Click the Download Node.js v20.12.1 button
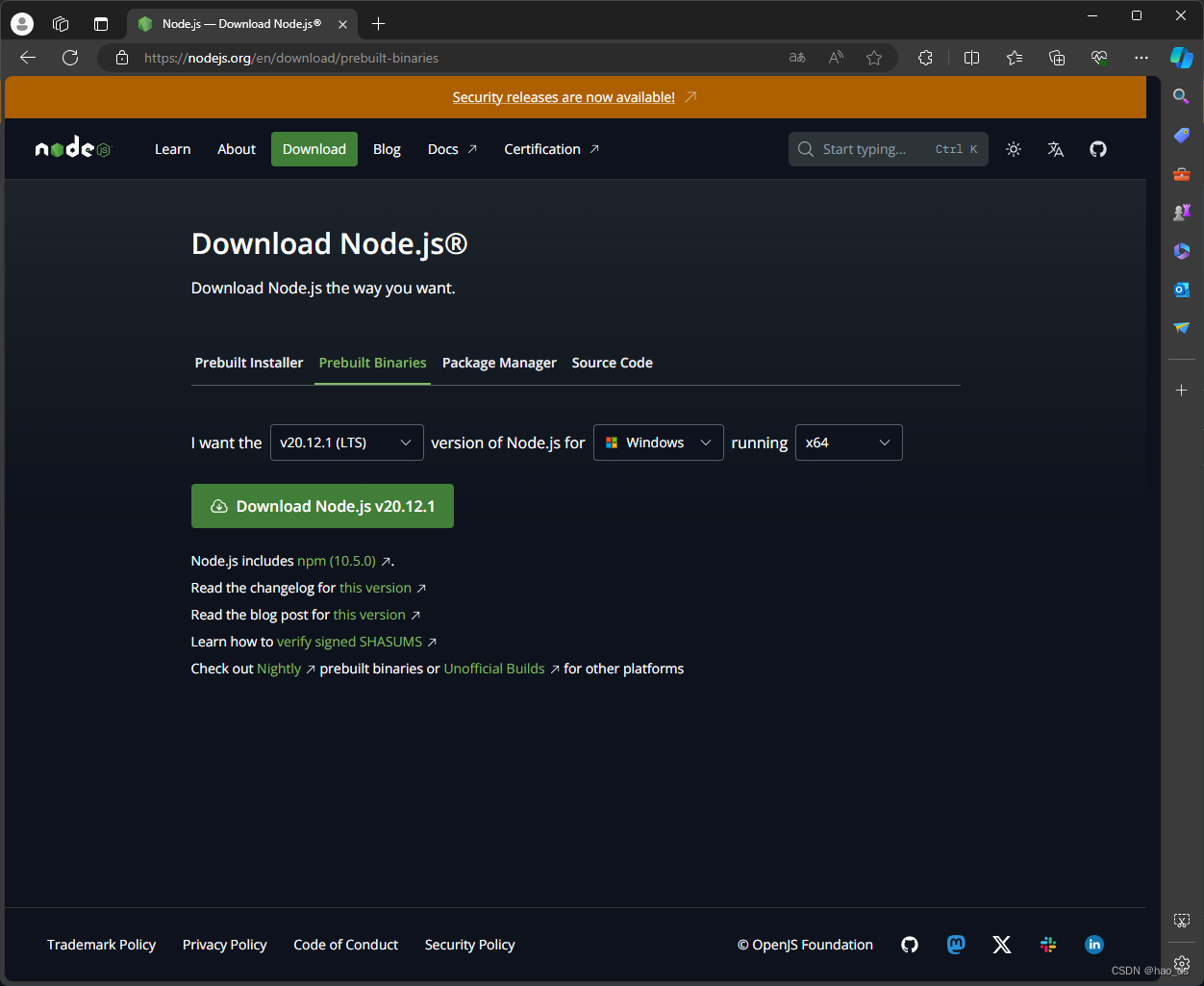The width and height of the screenshot is (1204, 986). 322,505
